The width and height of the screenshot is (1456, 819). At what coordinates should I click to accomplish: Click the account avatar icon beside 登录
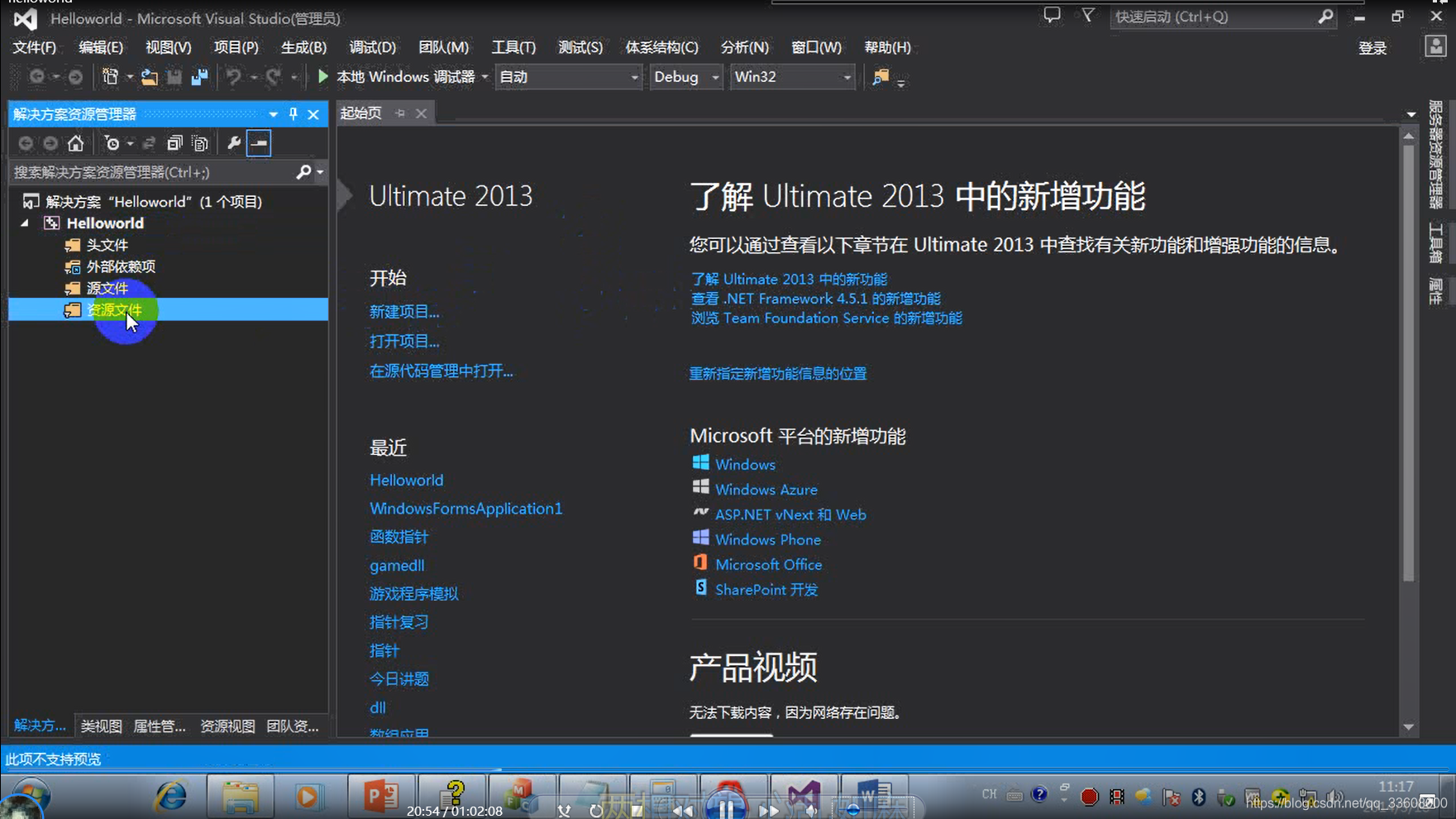tap(1436, 46)
